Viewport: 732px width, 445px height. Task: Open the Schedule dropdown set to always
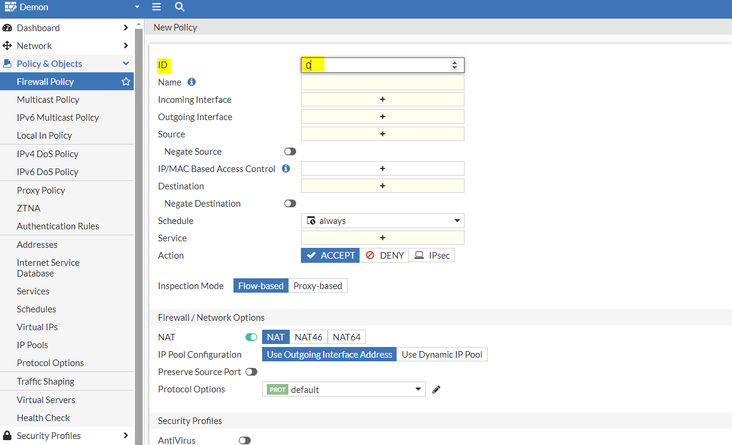(382, 221)
